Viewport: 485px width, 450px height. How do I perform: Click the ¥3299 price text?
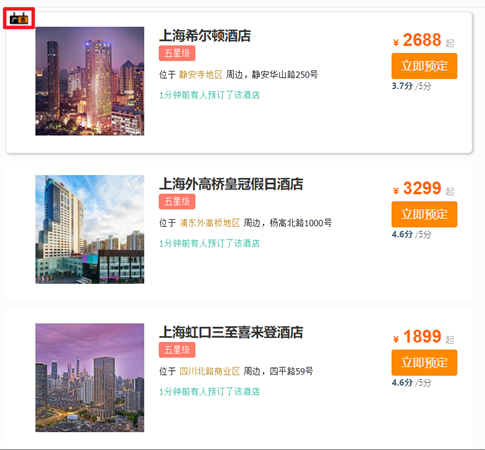[417, 189]
